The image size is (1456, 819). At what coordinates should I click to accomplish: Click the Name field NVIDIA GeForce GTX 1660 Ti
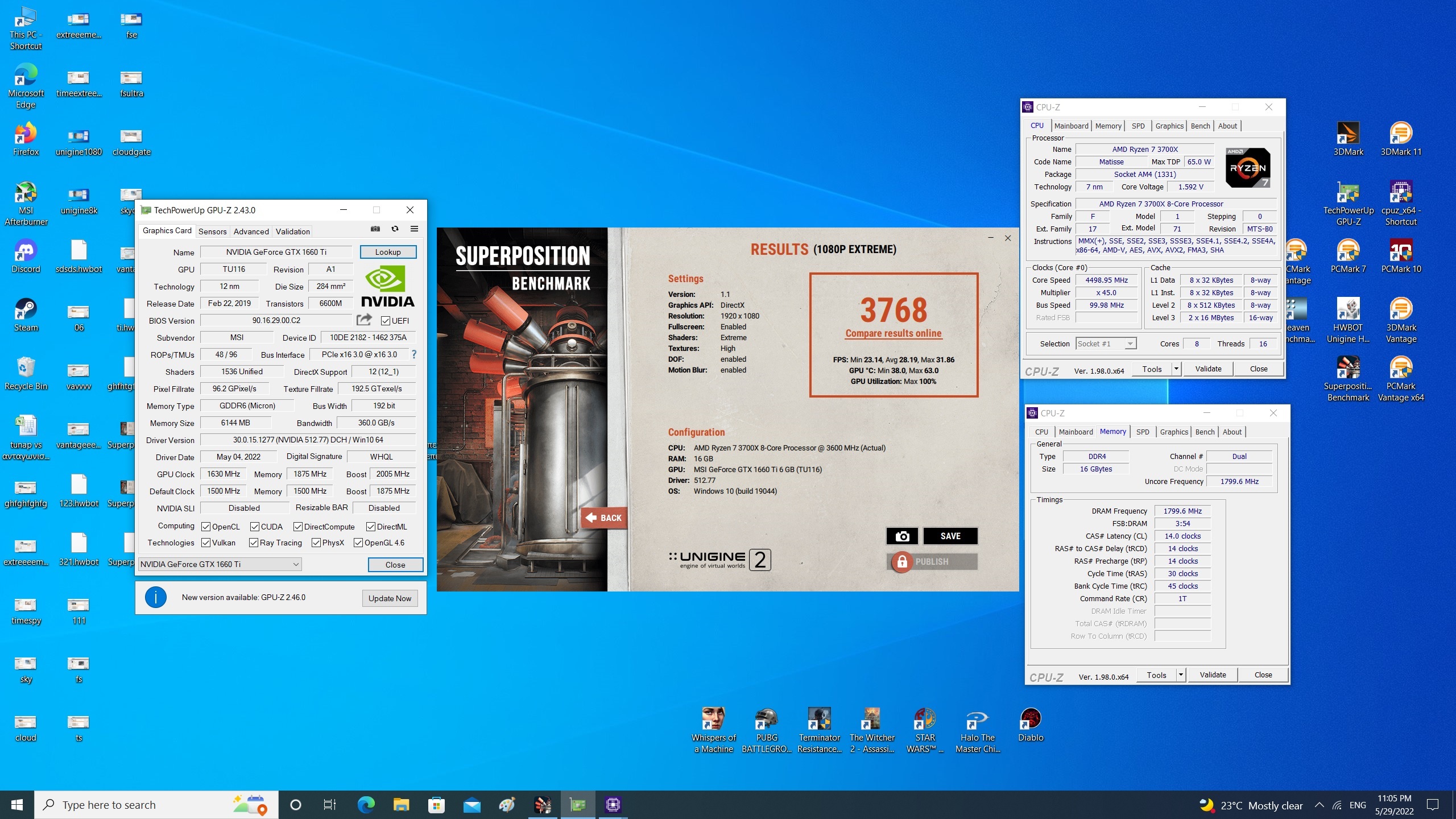276,252
